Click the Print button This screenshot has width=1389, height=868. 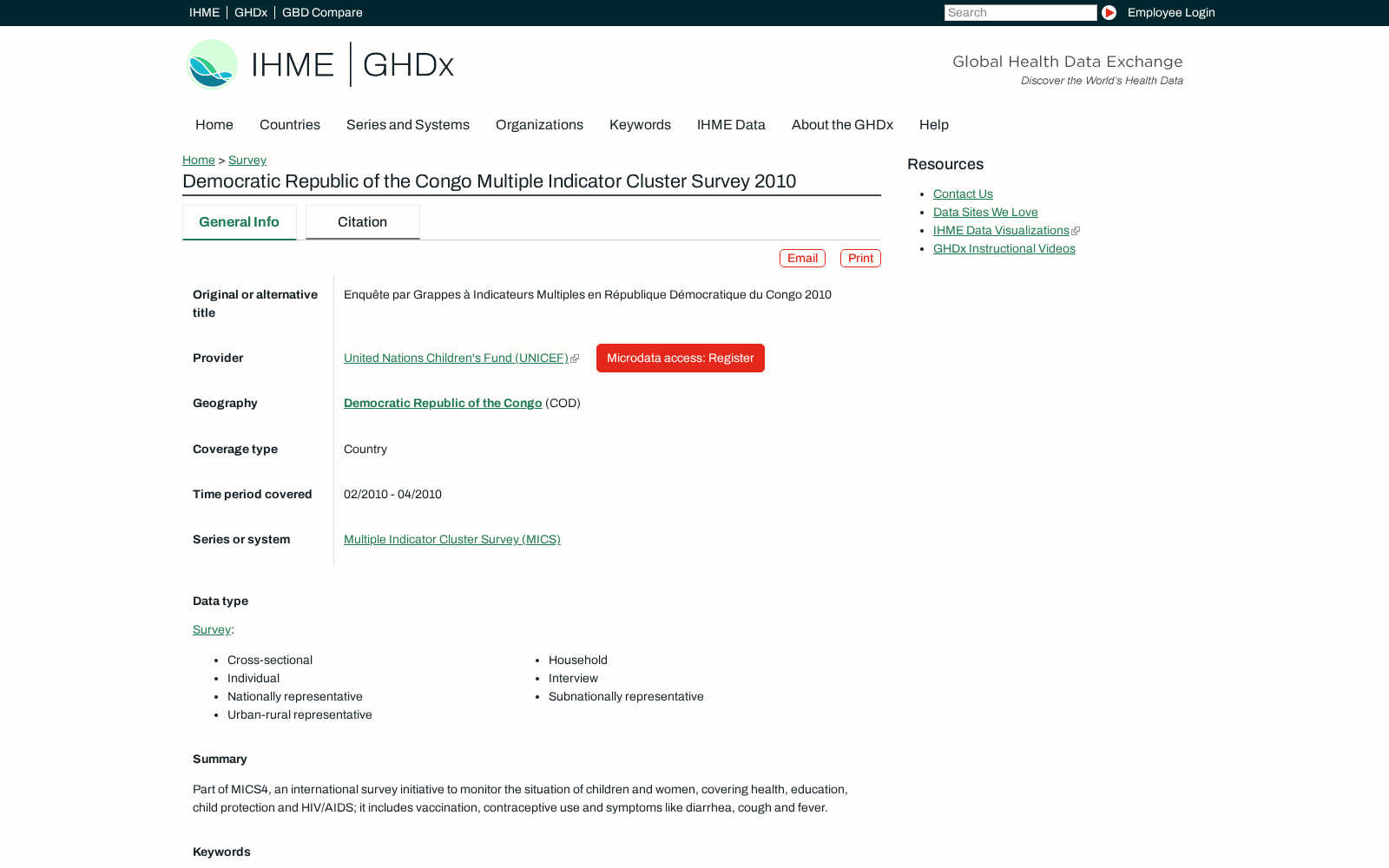860,258
